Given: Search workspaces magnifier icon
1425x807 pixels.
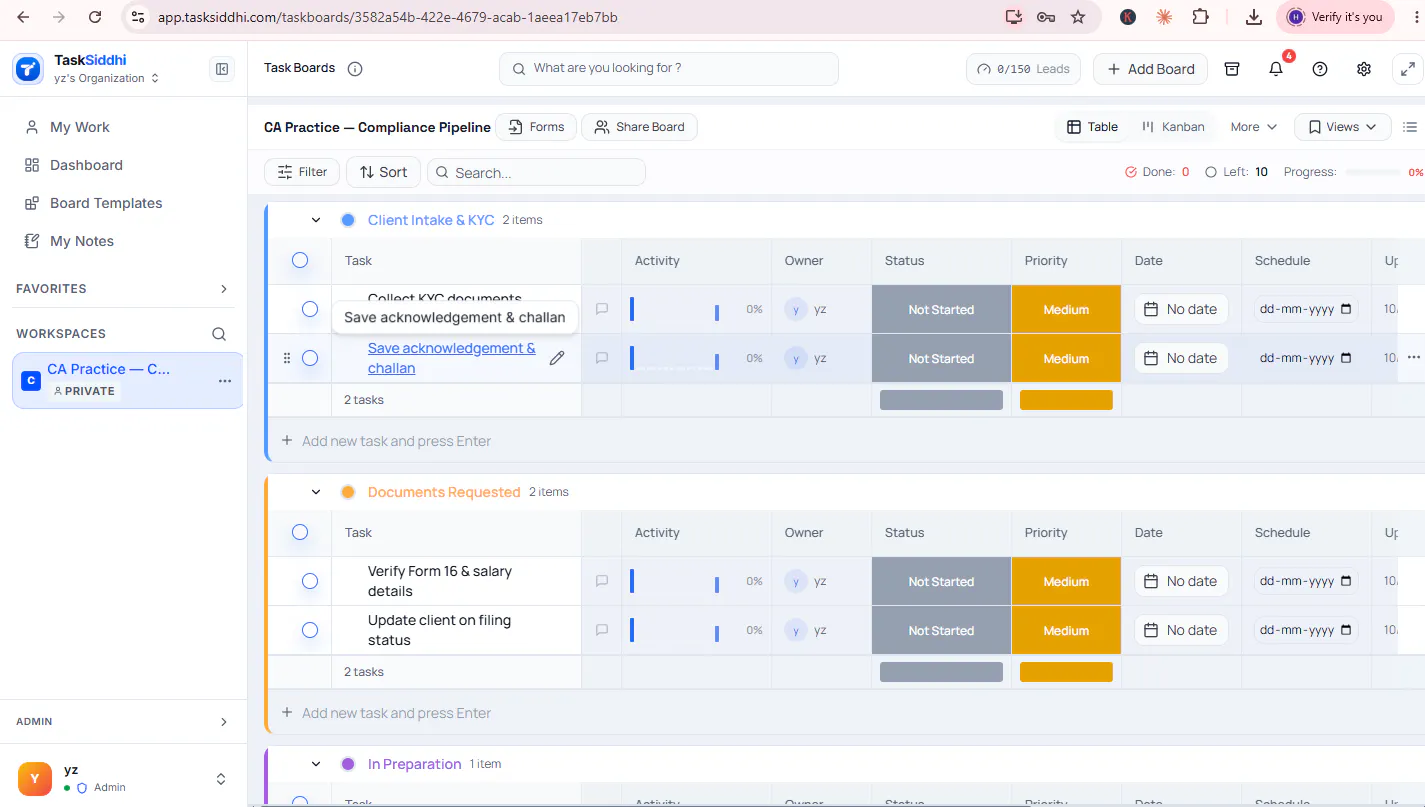Looking at the screenshot, I should (x=219, y=334).
